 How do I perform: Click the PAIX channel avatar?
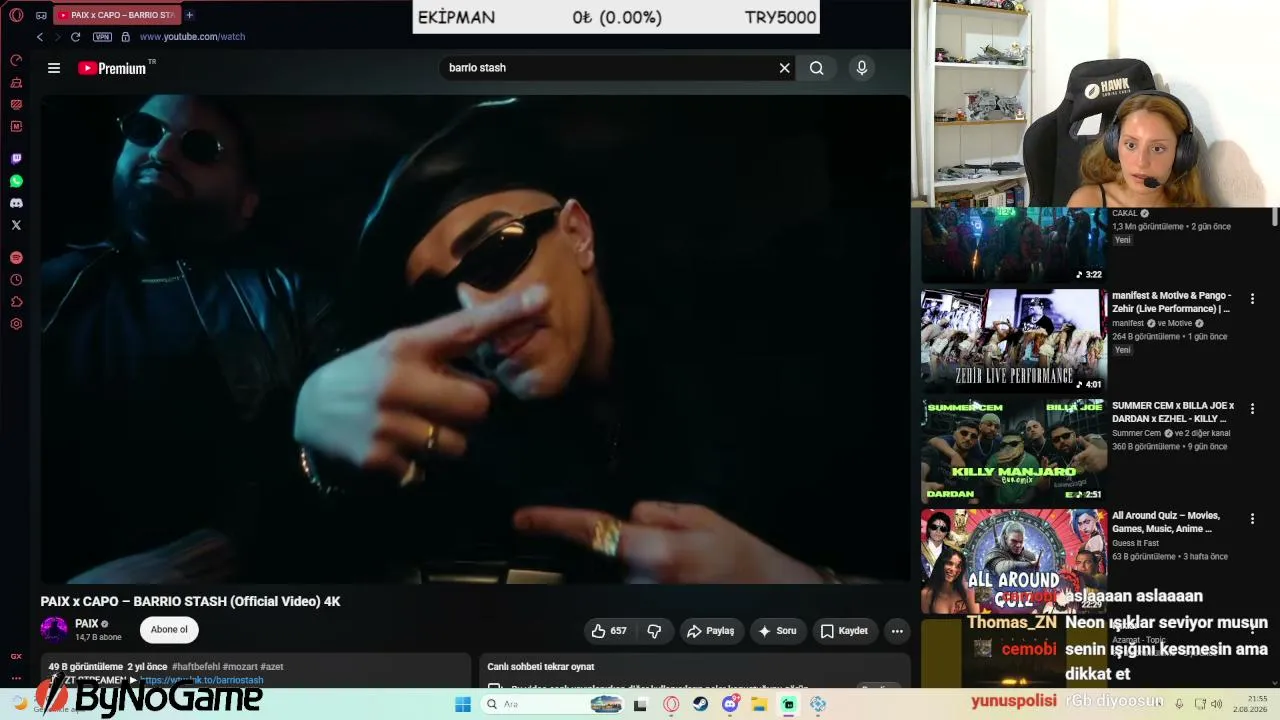pyautogui.click(x=54, y=630)
